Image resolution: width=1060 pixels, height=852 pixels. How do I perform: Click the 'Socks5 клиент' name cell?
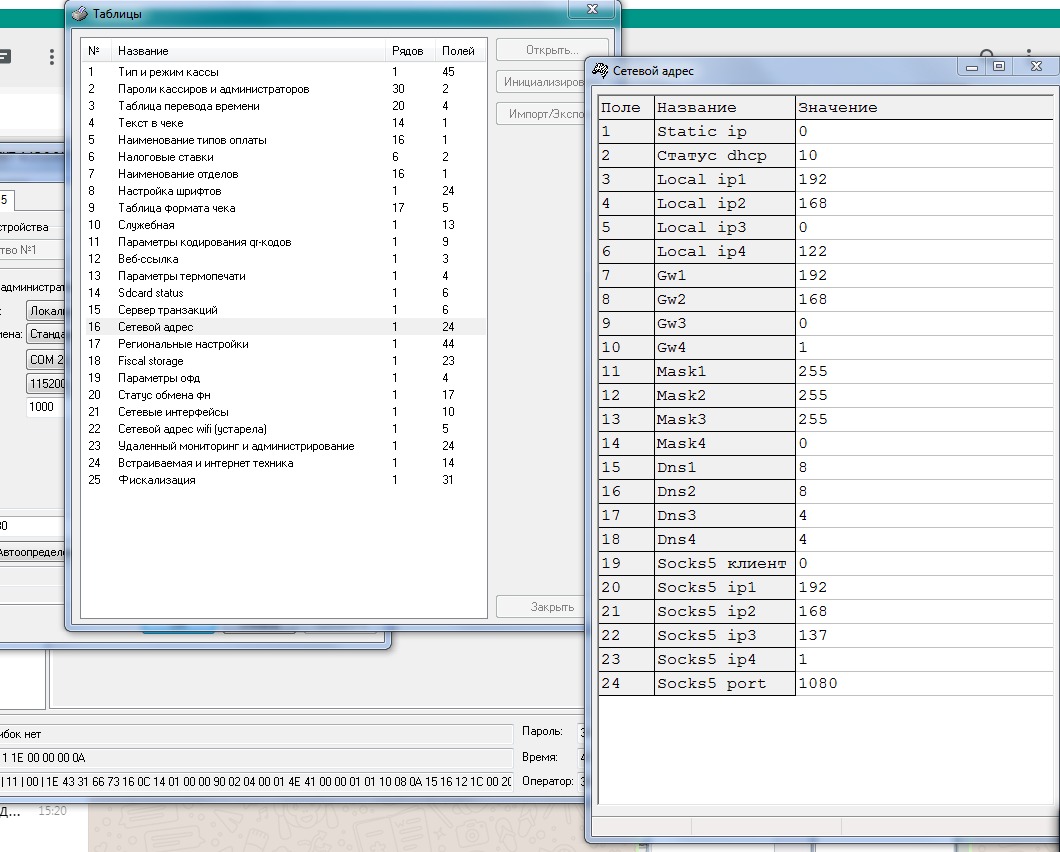click(x=725, y=563)
